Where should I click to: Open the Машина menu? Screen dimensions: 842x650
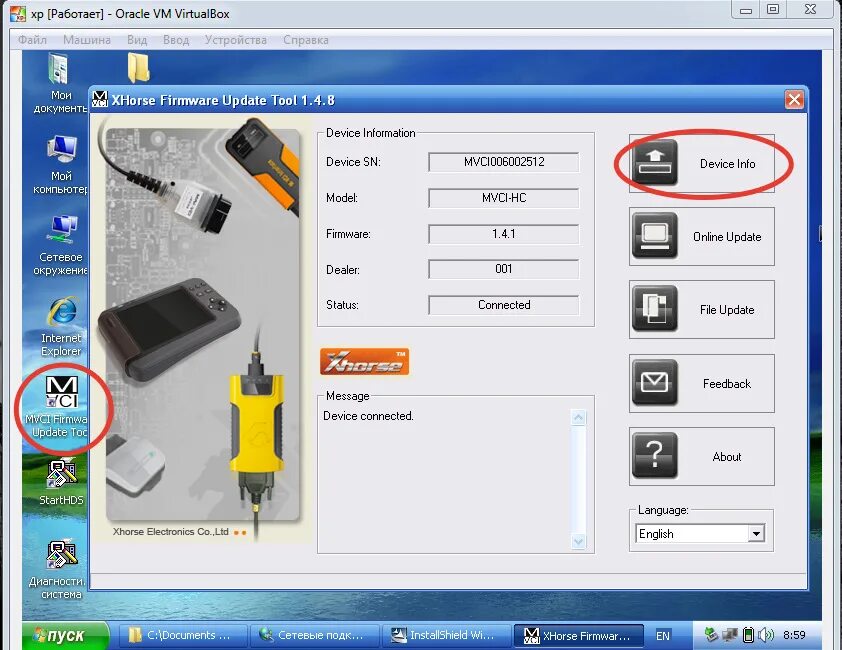click(86, 40)
